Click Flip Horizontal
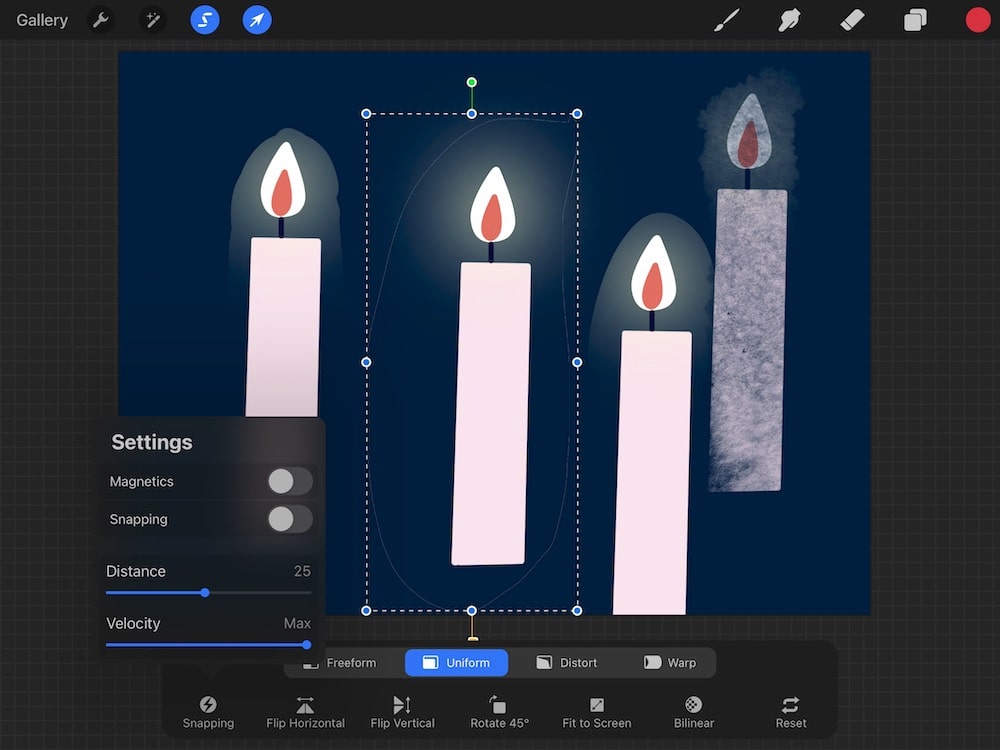 click(305, 710)
